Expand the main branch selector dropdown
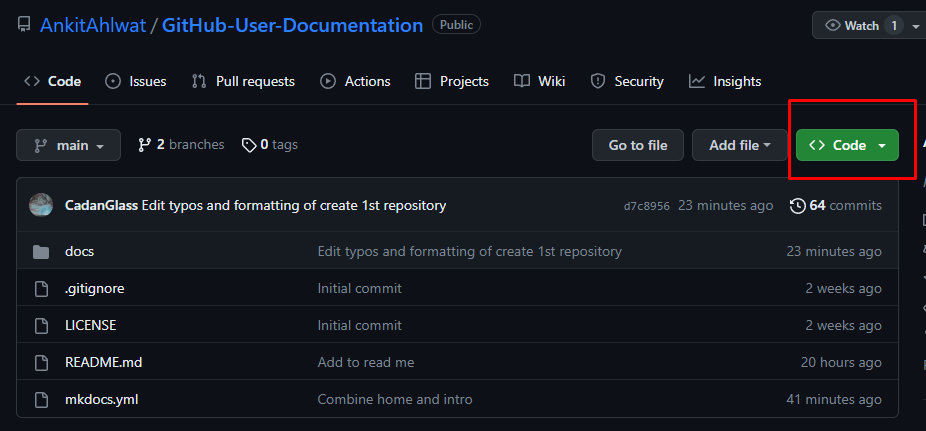Image resolution: width=926 pixels, height=431 pixels. [x=69, y=145]
